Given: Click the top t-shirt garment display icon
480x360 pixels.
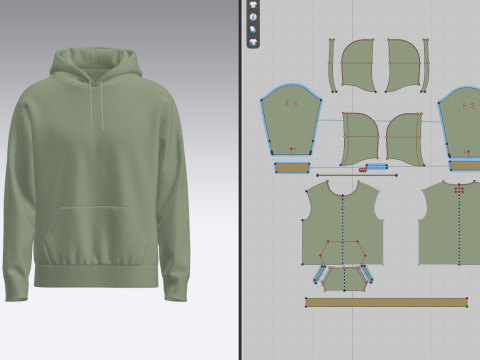Looking at the screenshot, I should [253, 5].
